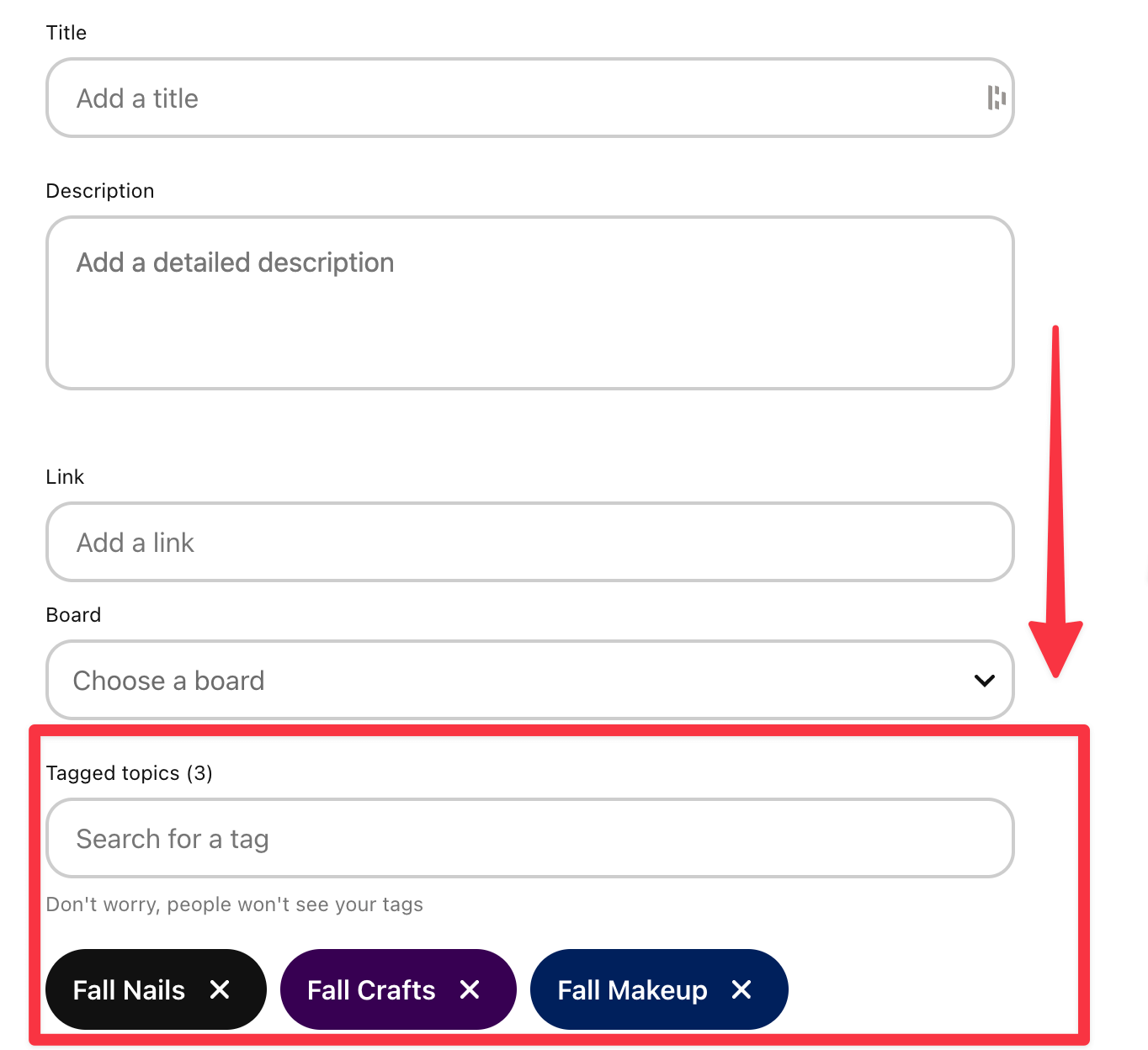The image size is (1148, 1050).
Task: Click the Description field label
Action: [100, 191]
